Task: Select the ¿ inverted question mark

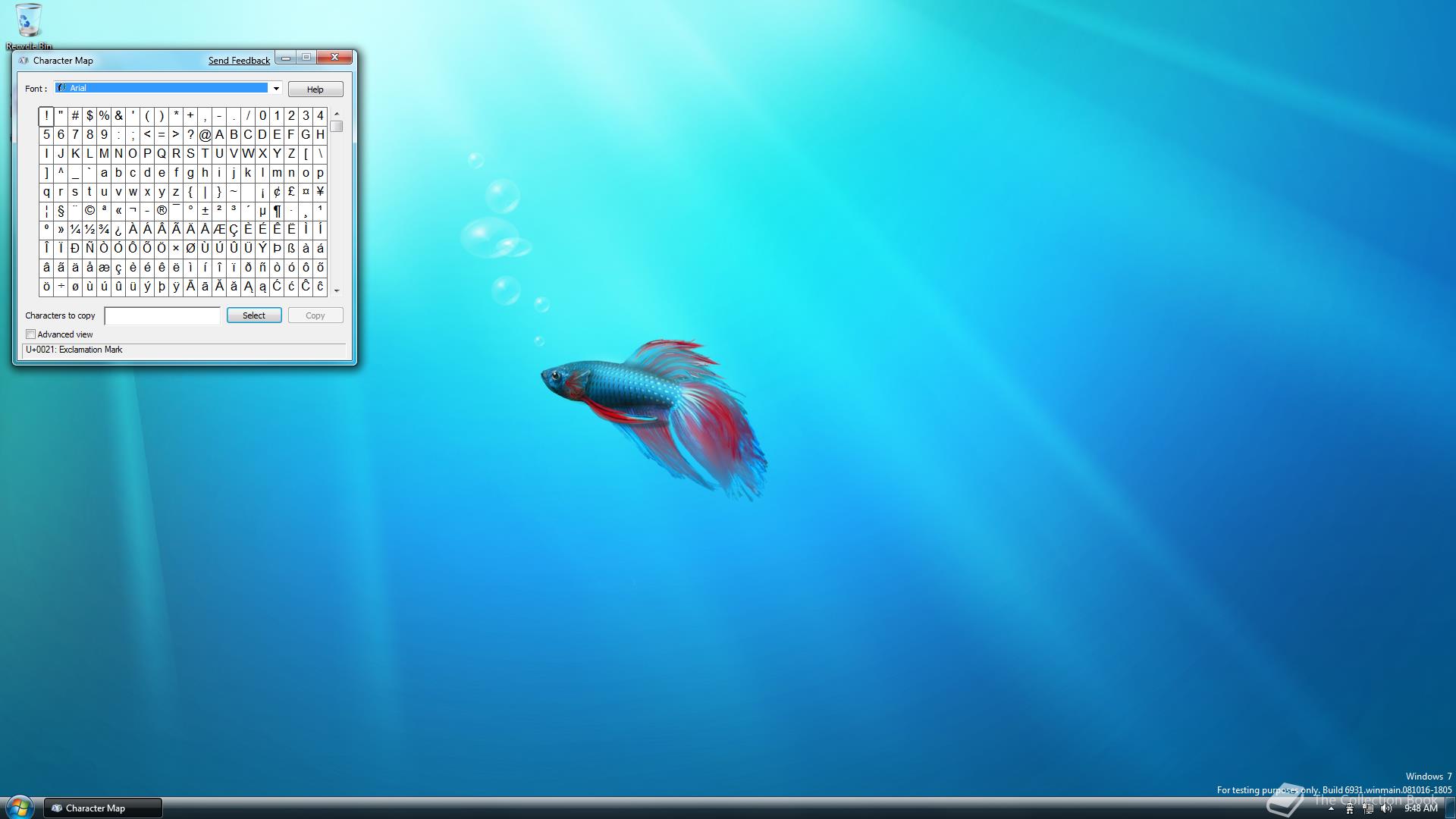Action: click(118, 230)
